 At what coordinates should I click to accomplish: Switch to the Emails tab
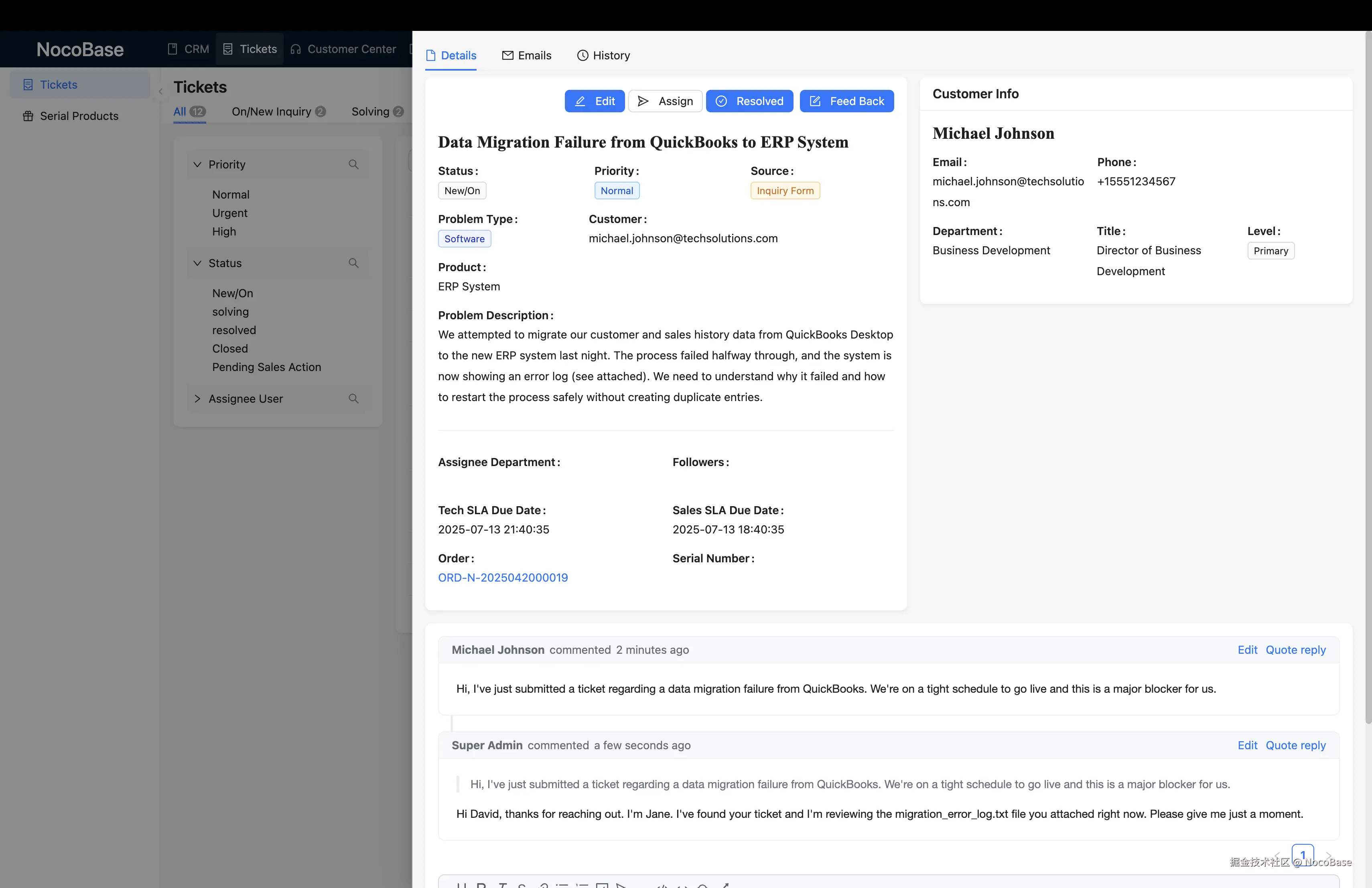pyautogui.click(x=526, y=55)
